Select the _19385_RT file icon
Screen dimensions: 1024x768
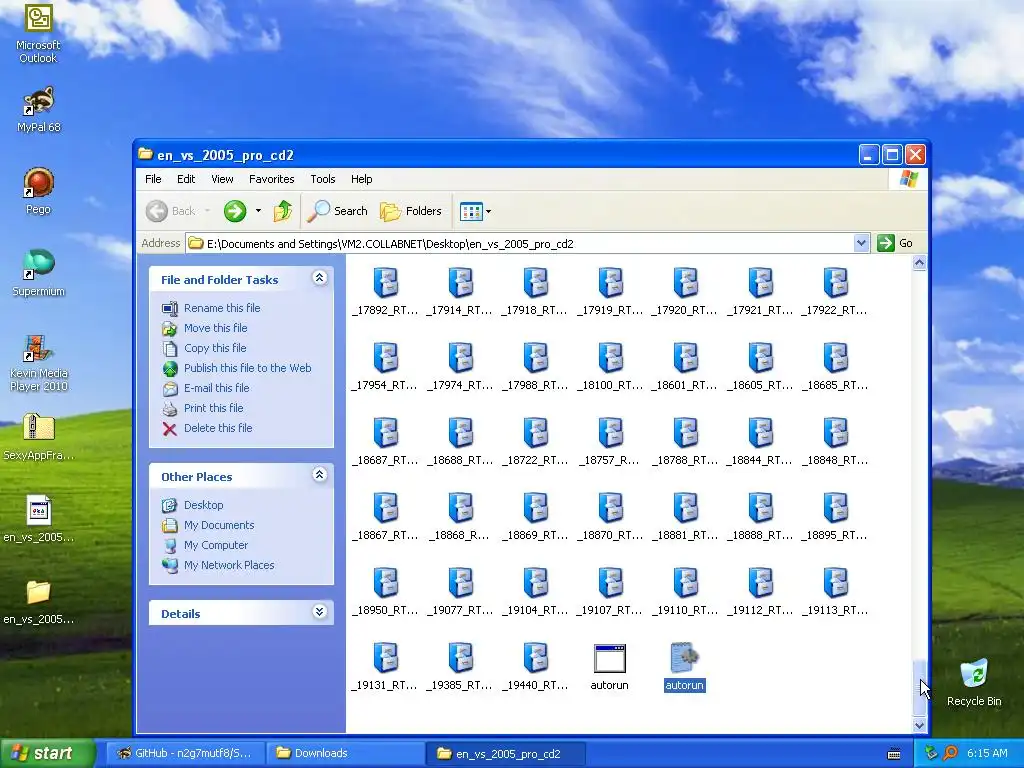tap(460, 658)
